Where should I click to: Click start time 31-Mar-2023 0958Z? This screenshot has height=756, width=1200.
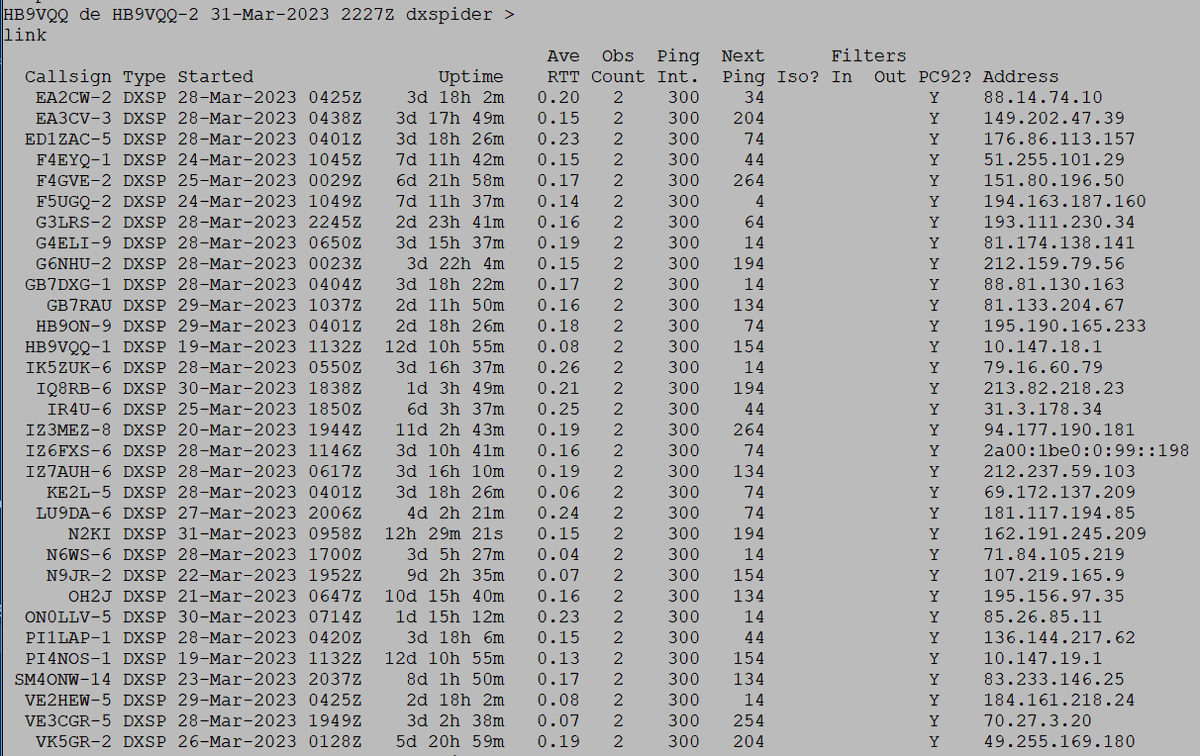point(270,534)
